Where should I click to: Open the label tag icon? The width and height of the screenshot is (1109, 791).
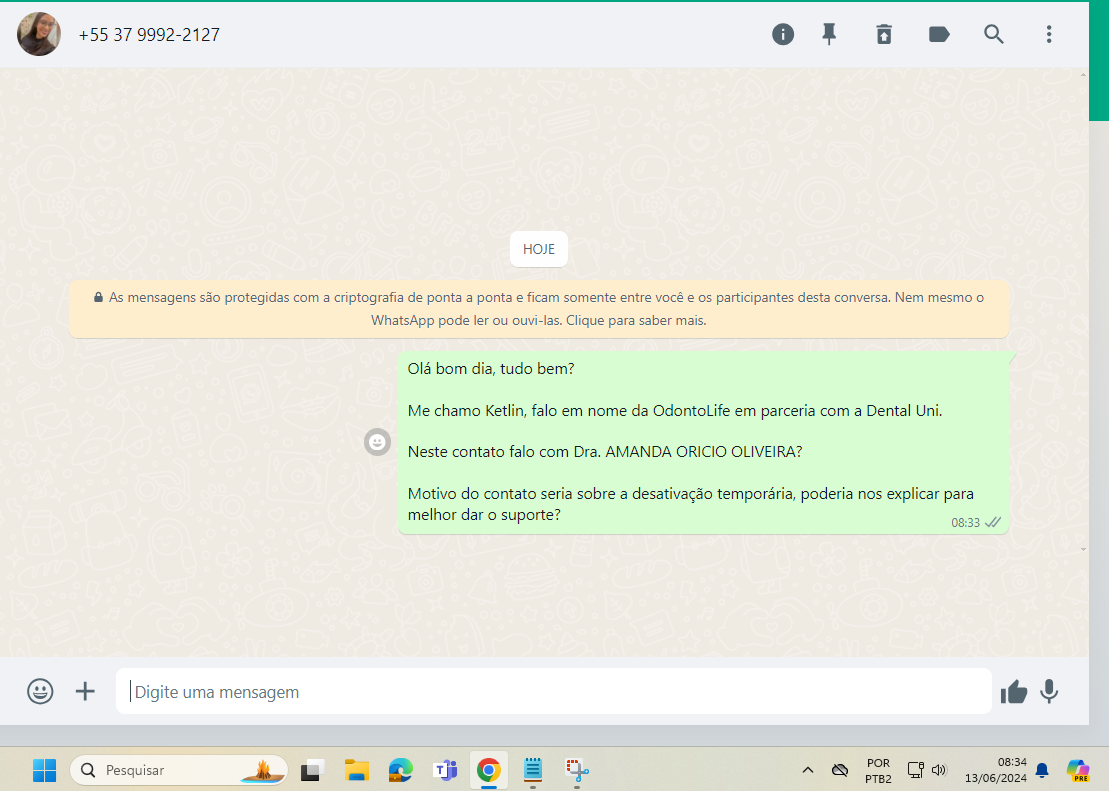(x=939, y=34)
